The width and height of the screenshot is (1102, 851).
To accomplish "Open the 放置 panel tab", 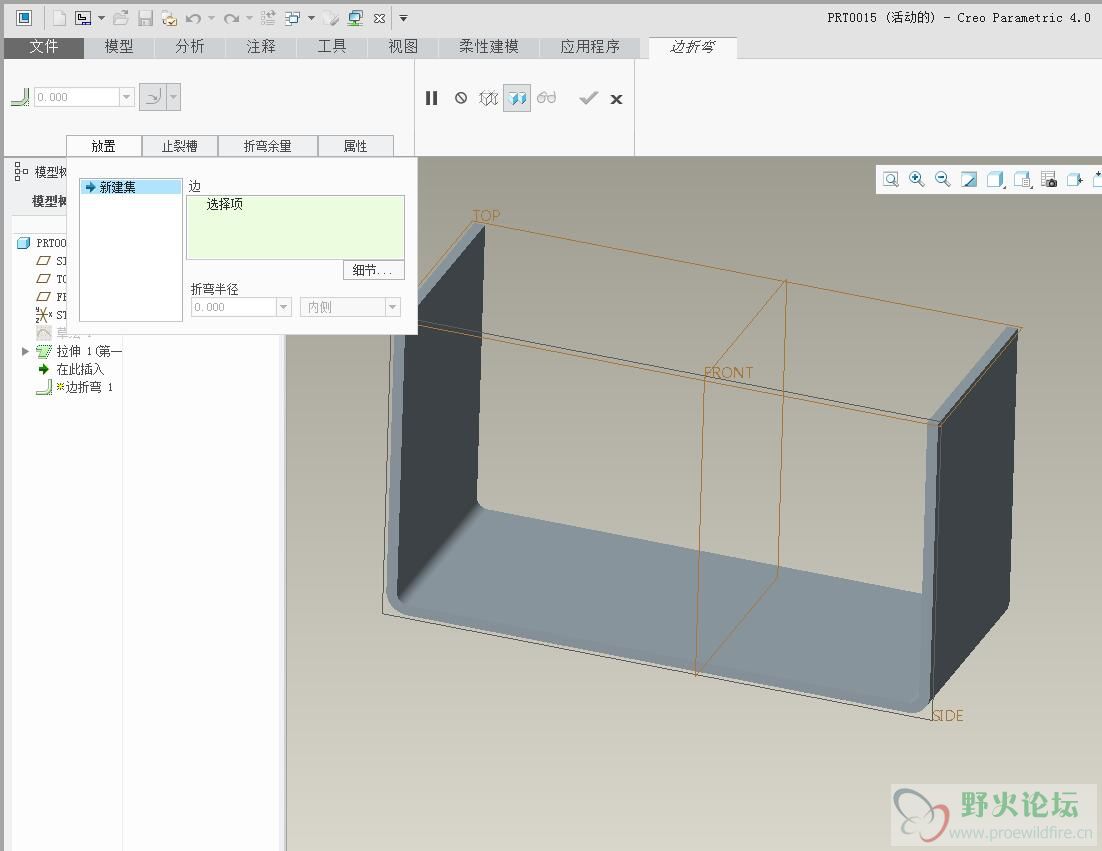I will [103, 146].
